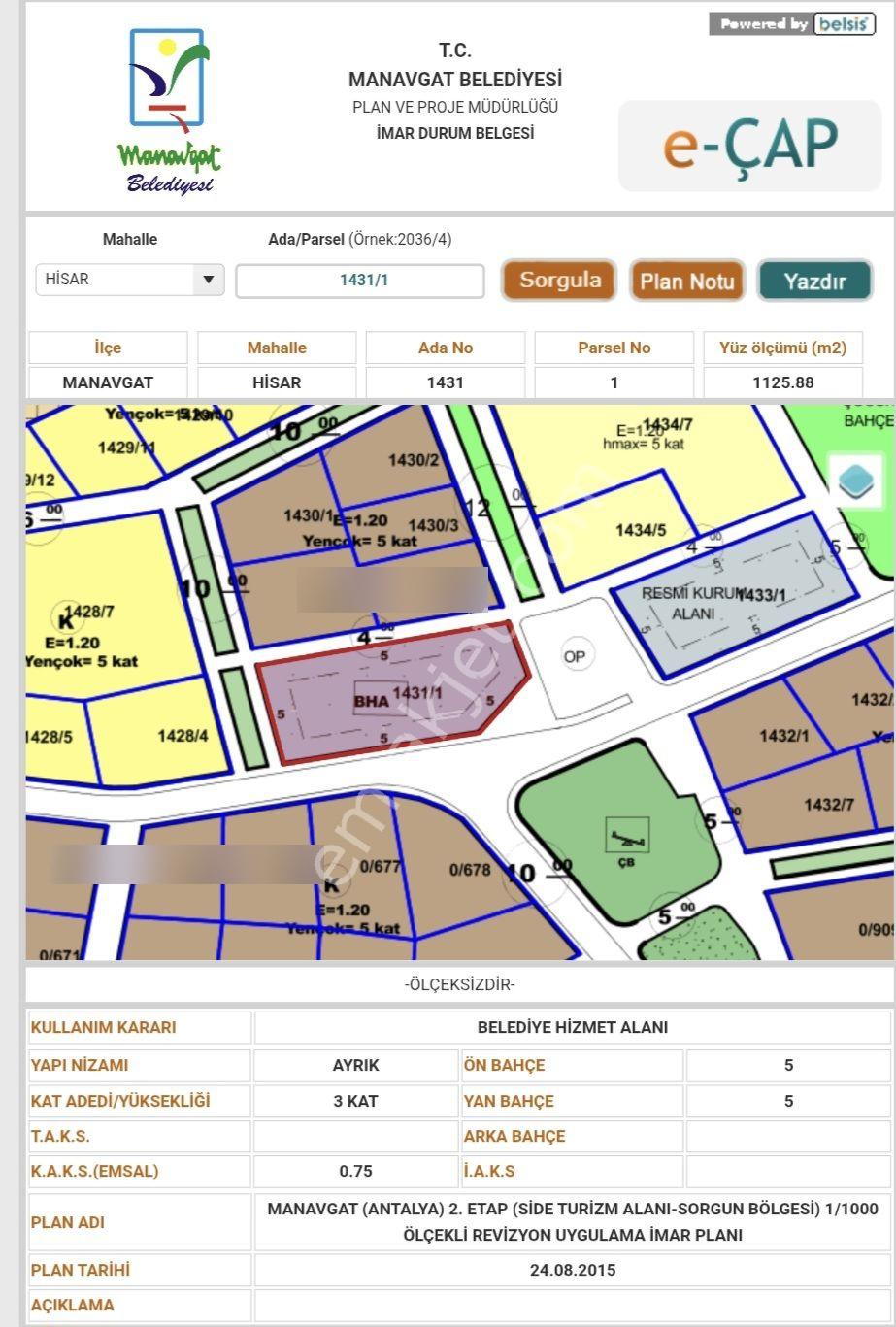This screenshot has width=896, height=1327.
Task: Click the Ada/Parsel input field
Action: (x=360, y=281)
